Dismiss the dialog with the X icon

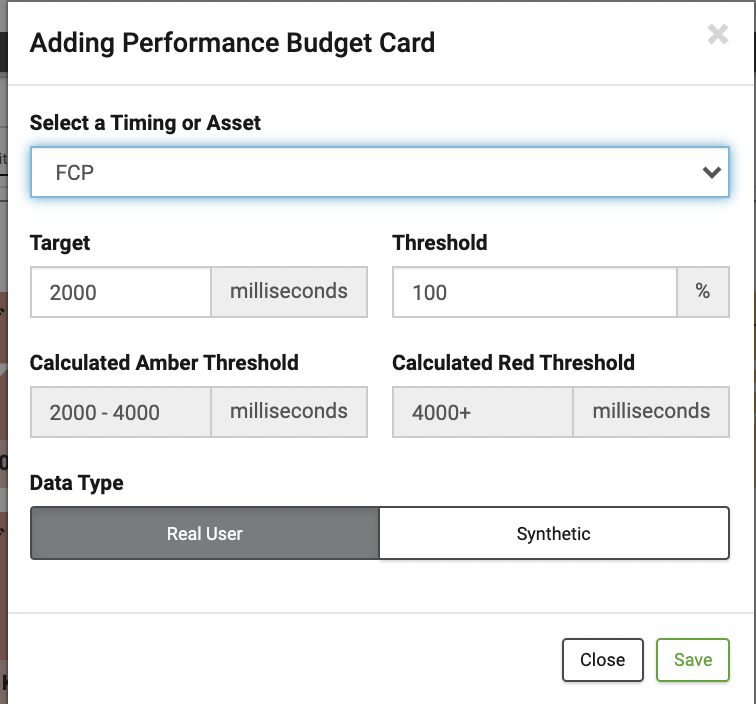pos(717,34)
